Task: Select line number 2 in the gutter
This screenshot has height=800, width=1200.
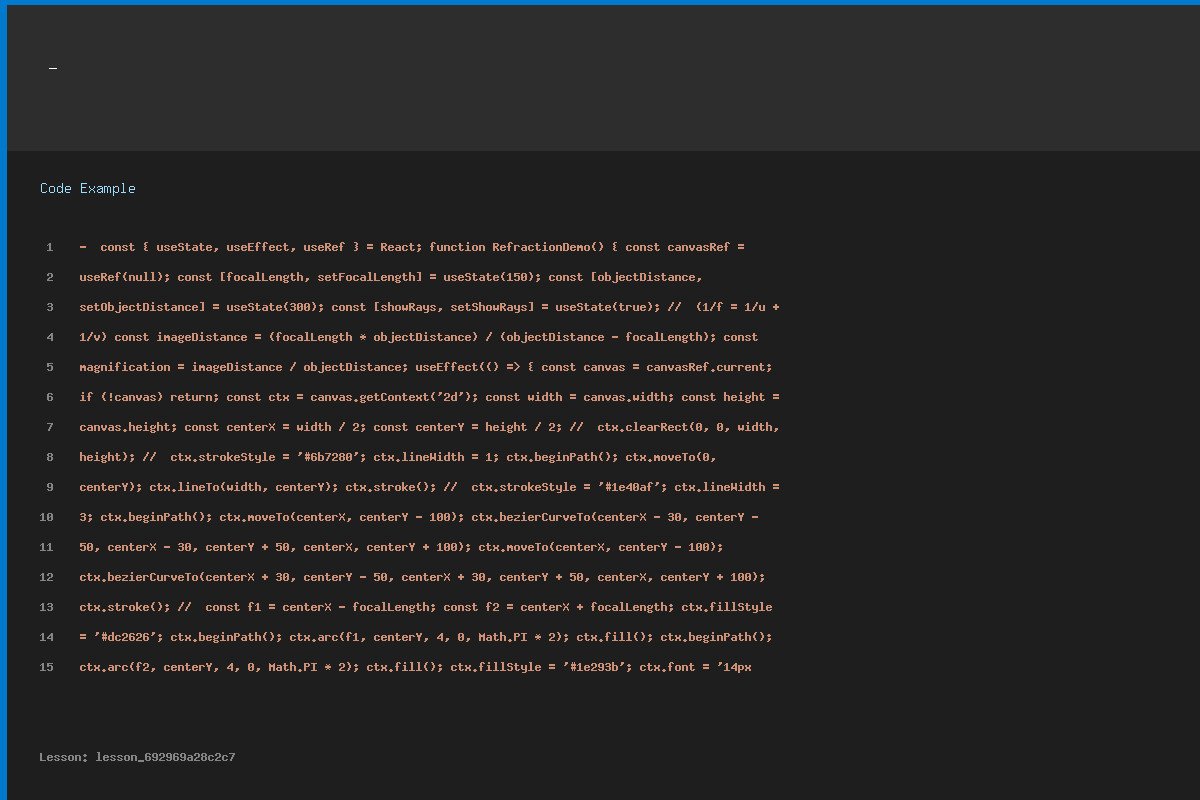Action: (x=49, y=277)
